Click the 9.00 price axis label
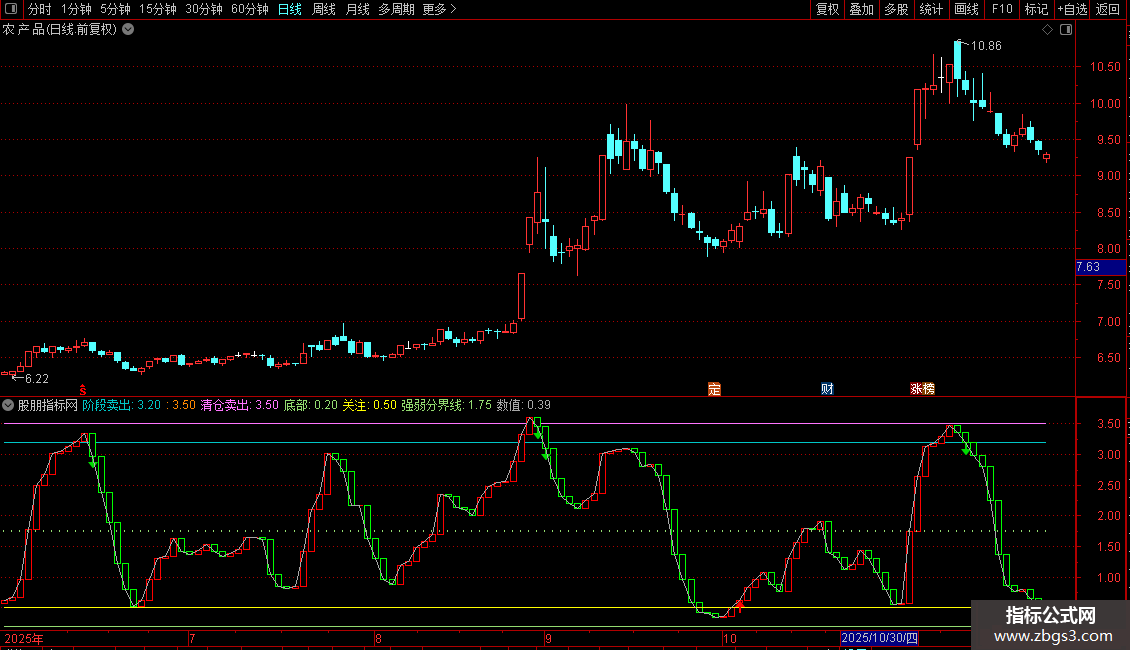 coord(1108,176)
